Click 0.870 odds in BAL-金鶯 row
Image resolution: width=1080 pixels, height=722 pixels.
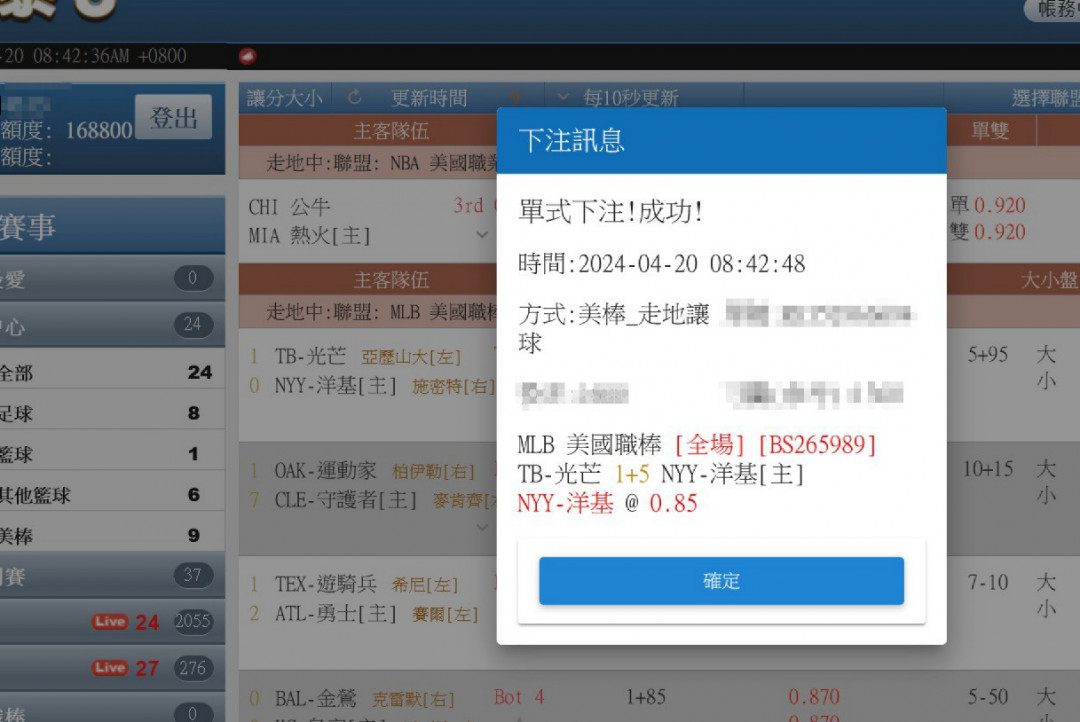coord(813,697)
